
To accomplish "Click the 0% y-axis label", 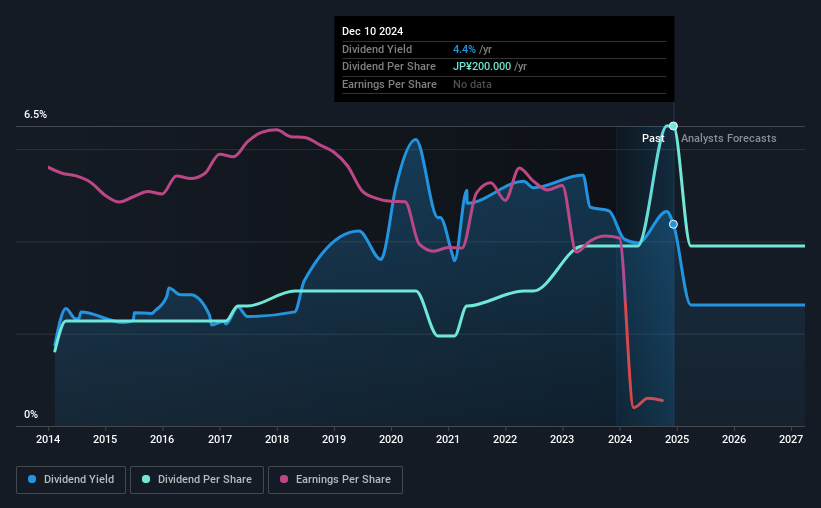I will (31, 414).
